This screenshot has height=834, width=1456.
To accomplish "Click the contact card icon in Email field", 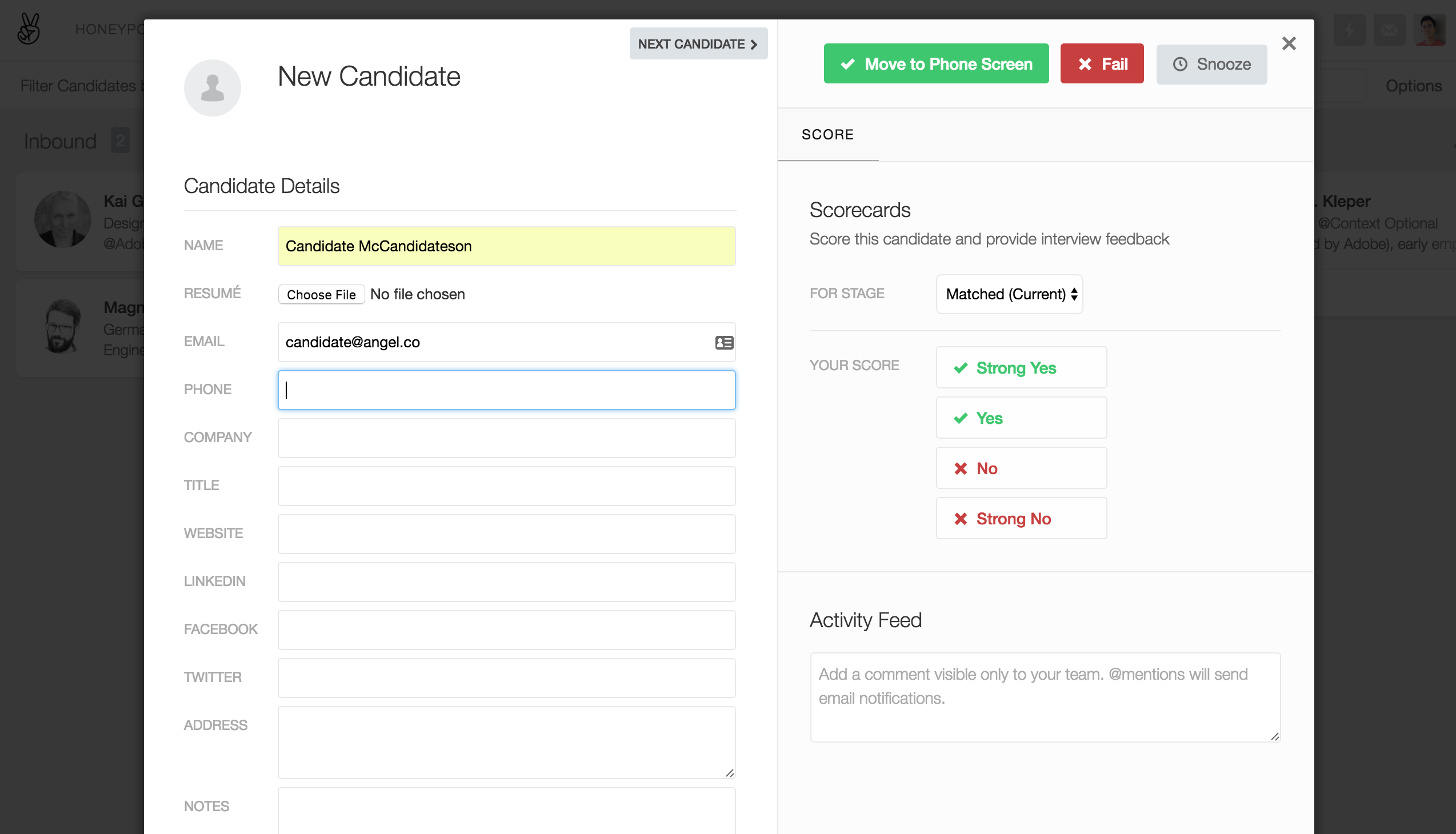I will pyautogui.click(x=723, y=343).
